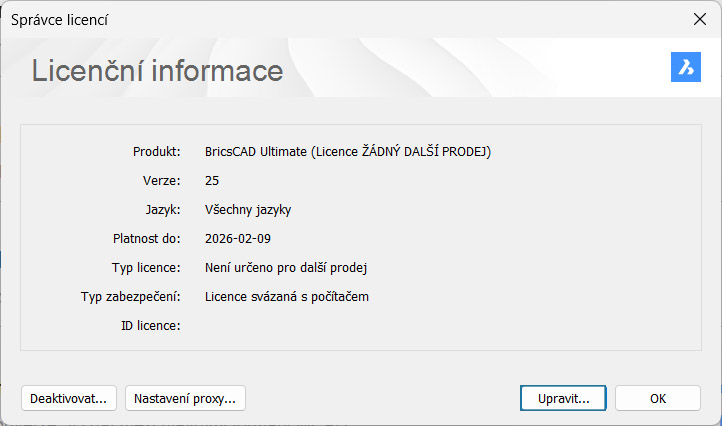
Task: Click the Verze label
Action: pyautogui.click(x=161, y=181)
